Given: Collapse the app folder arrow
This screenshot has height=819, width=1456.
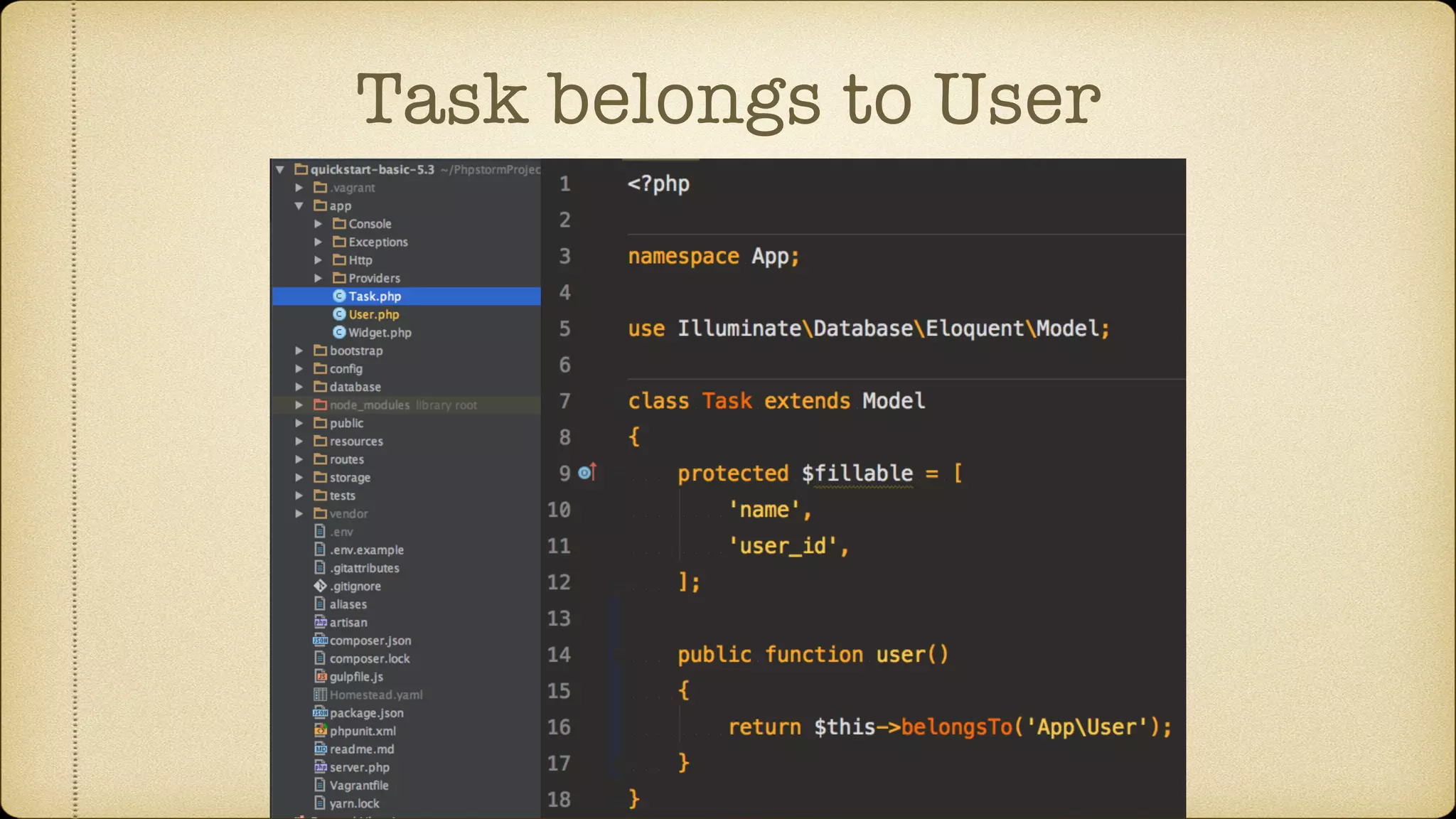Looking at the screenshot, I should (299, 205).
